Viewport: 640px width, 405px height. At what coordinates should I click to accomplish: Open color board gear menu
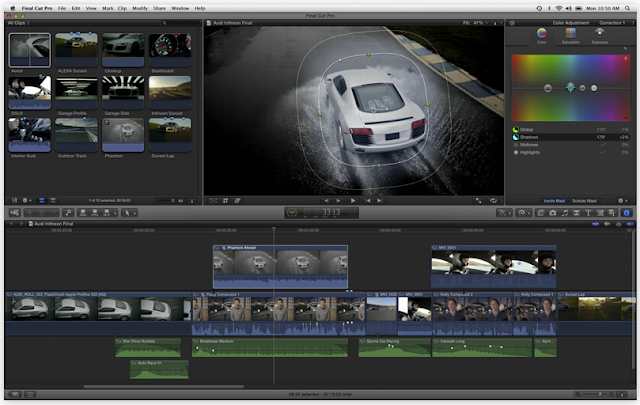click(x=622, y=201)
